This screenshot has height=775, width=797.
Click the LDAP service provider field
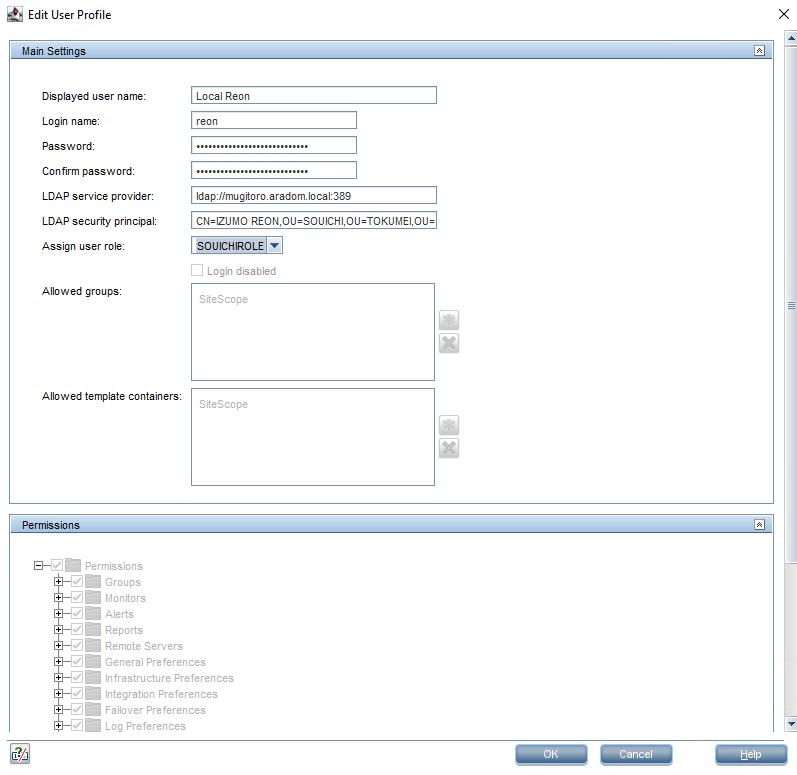click(314, 196)
